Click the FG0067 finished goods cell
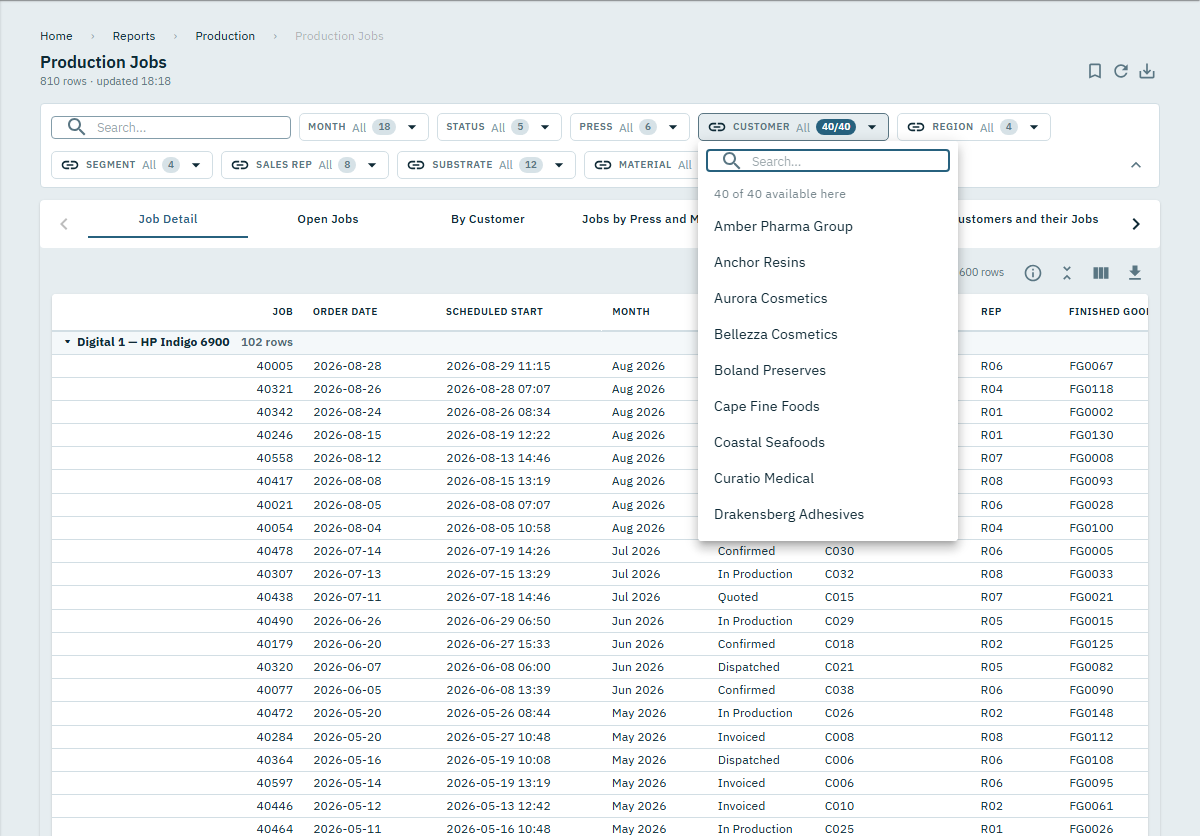 (1091, 366)
